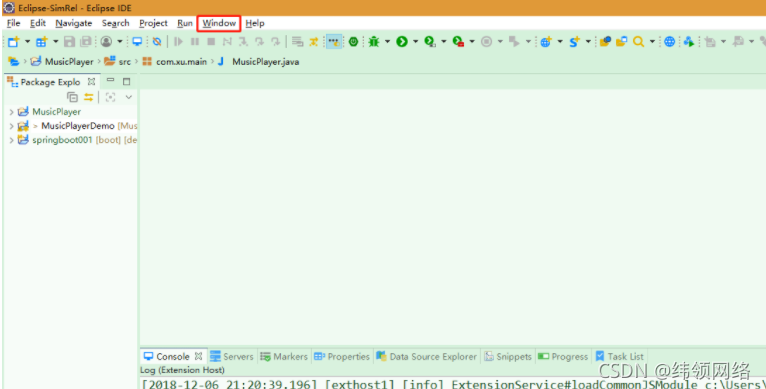Open the Debug dropdown arrow

coord(387,42)
